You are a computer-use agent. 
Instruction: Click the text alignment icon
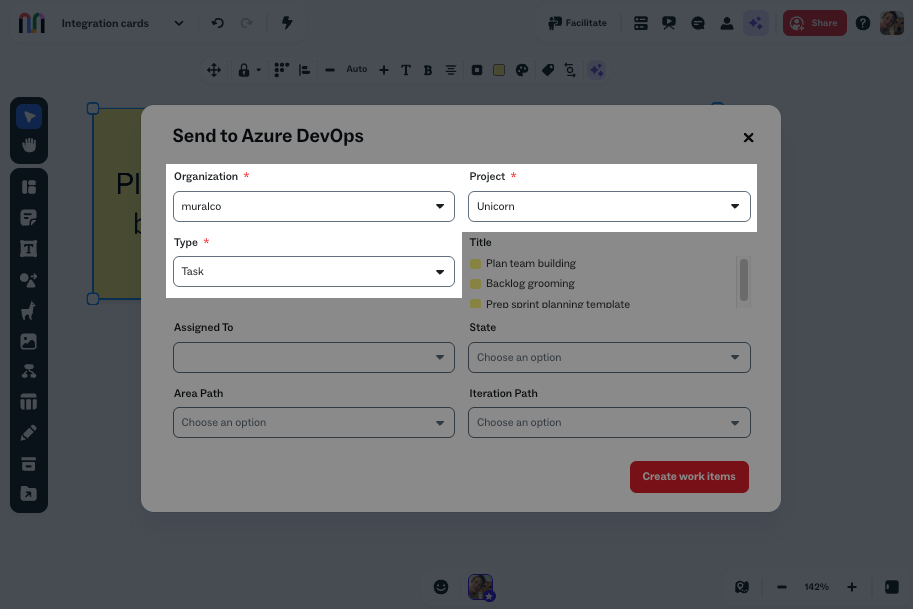click(x=451, y=70)
